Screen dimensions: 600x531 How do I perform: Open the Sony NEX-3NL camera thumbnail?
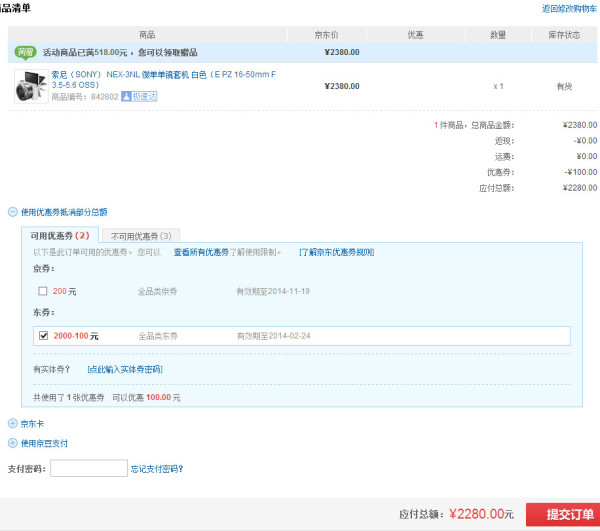coord(31,86)
